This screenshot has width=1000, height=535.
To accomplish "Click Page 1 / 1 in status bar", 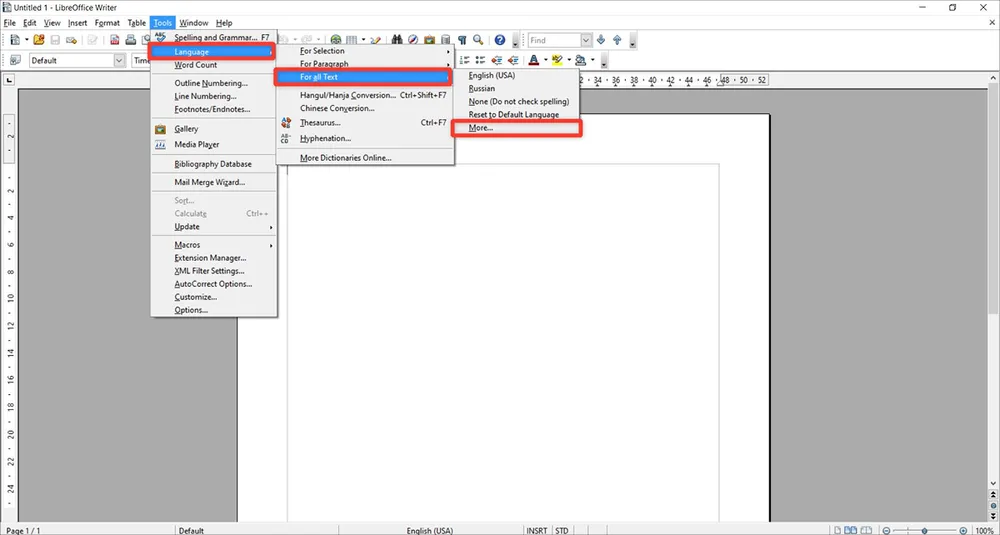I will (23, 531).
